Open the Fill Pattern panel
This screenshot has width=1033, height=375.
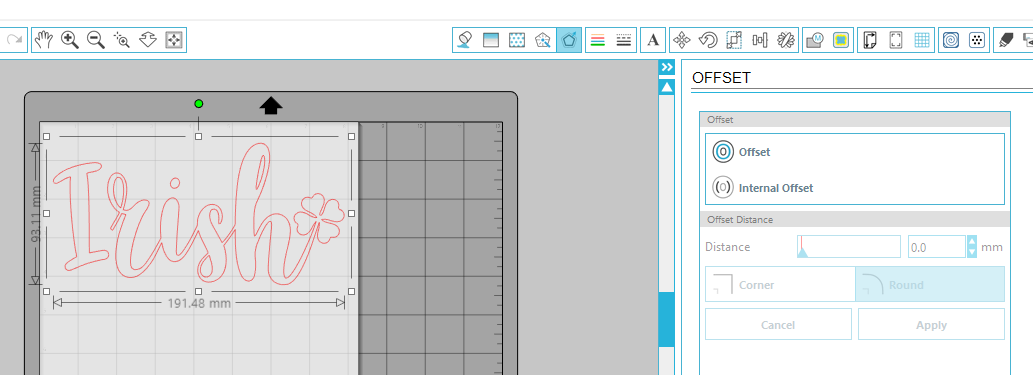pyautogui.click(x=517, y=40)
